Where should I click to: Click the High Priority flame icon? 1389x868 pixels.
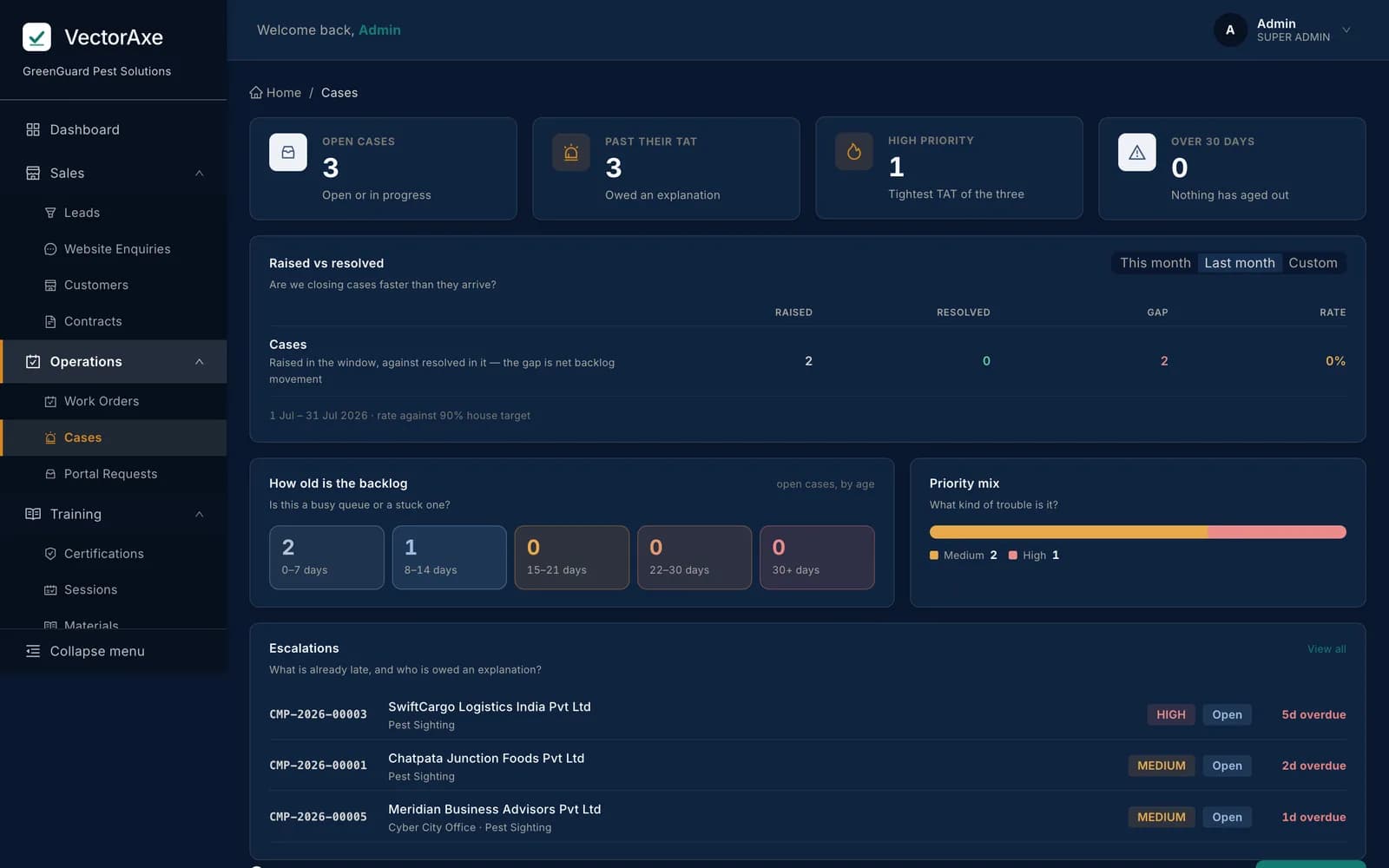click(x=854, y=152)
